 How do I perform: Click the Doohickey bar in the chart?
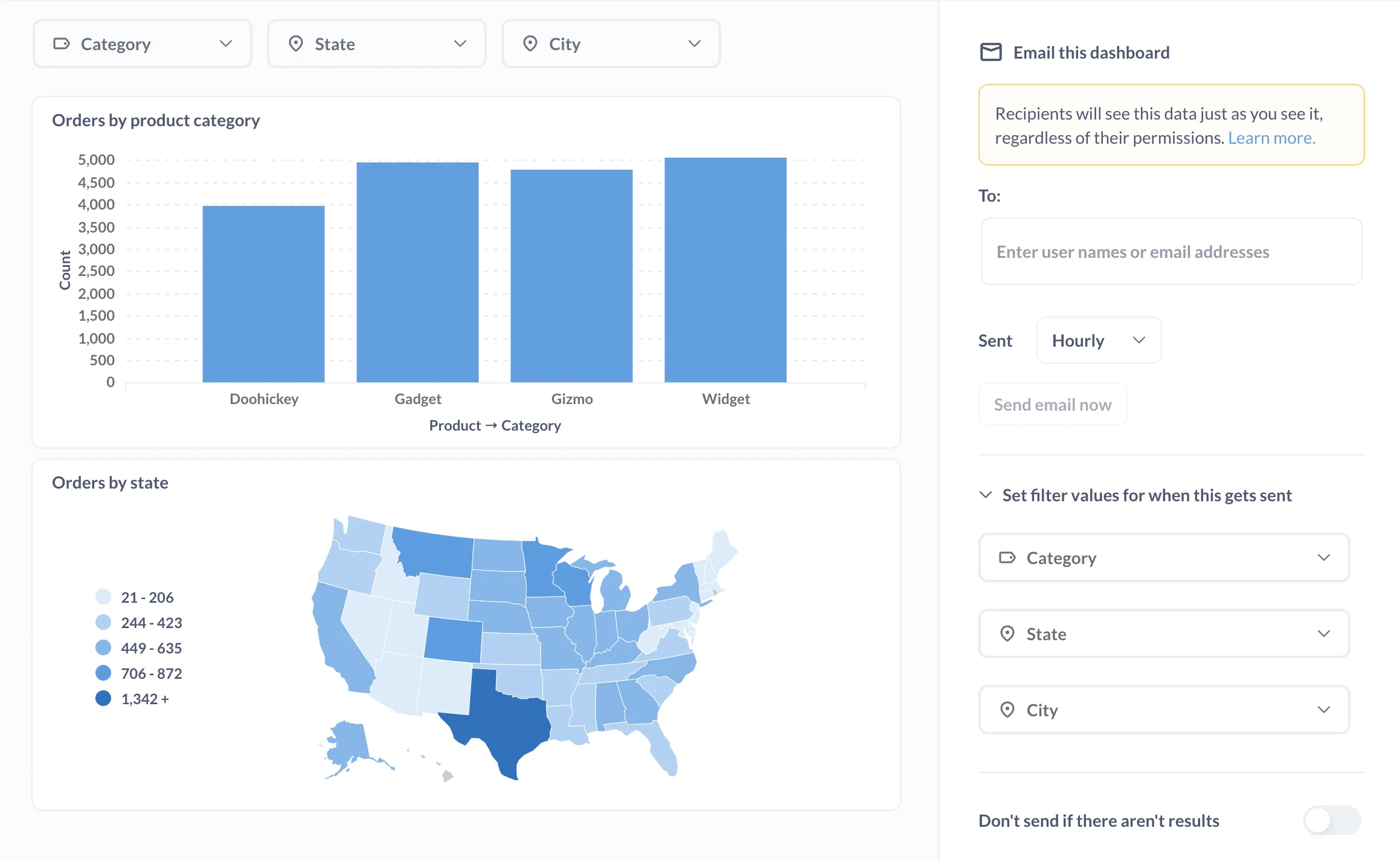pos(263,294)
